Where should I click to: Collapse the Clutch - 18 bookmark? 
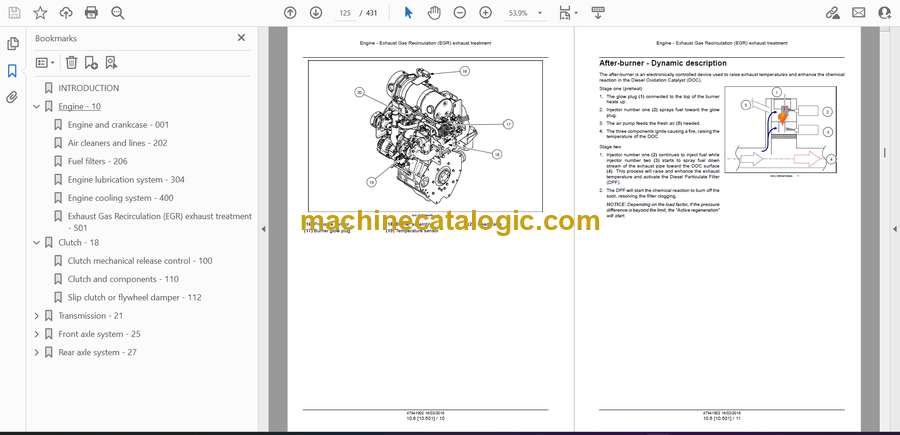click(37, 243)
